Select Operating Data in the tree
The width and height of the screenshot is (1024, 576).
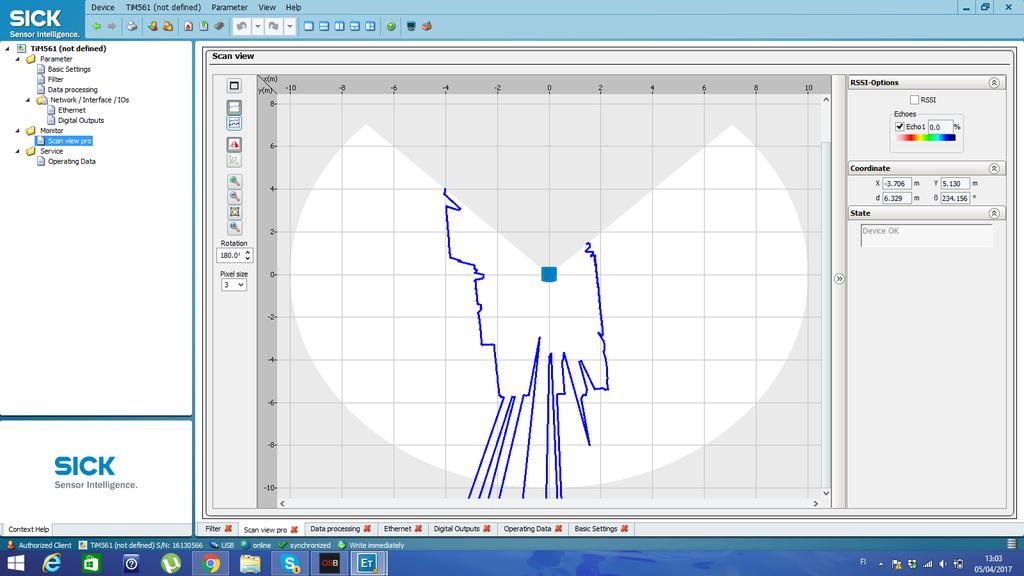pos(71,161)
